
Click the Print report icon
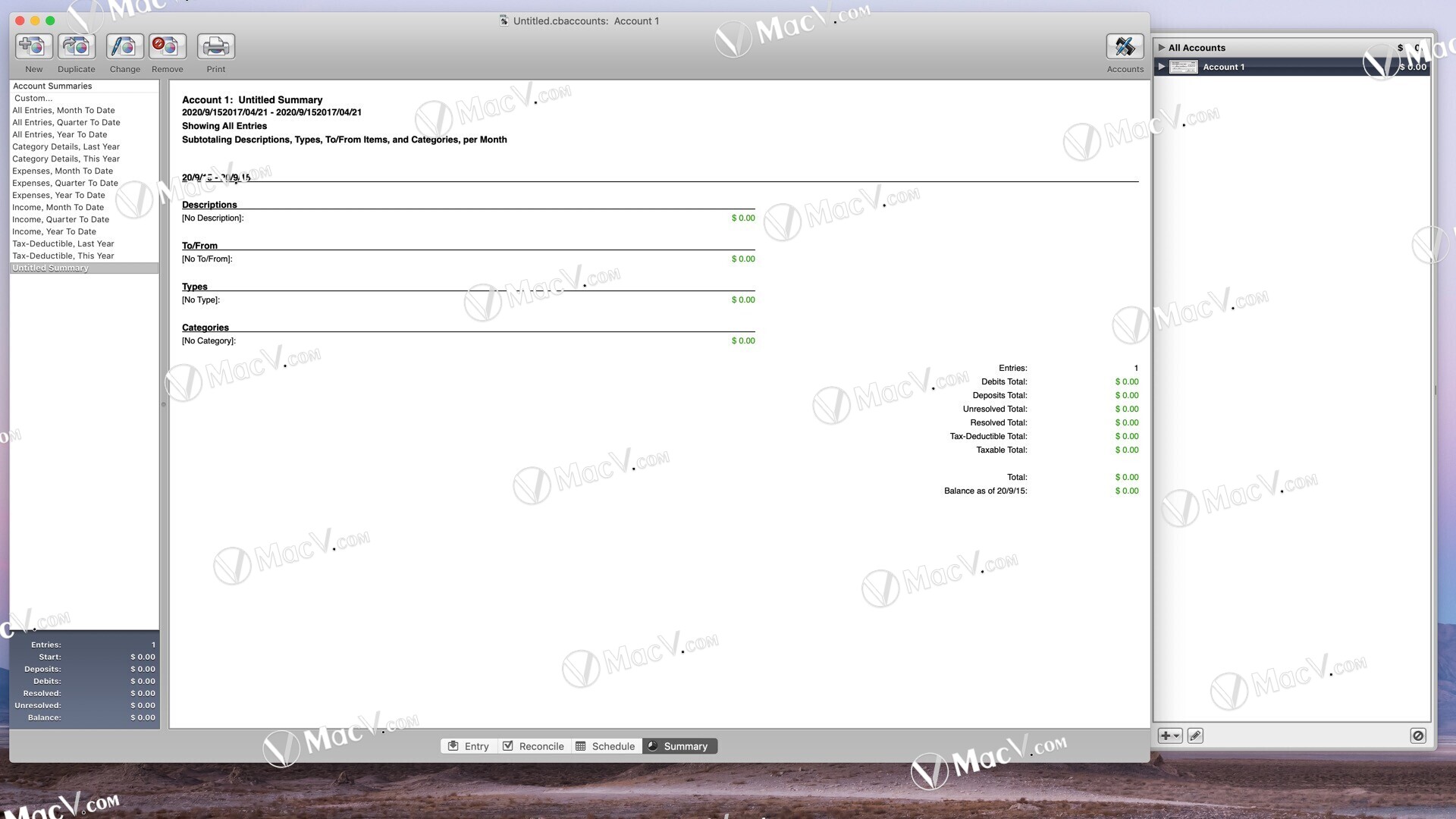coord(215,46)
